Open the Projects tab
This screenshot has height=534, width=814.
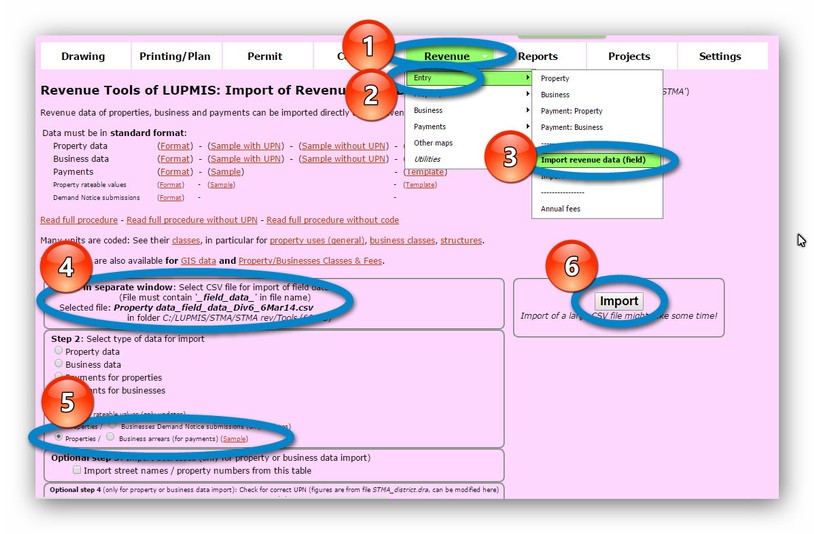click(629, 56)
